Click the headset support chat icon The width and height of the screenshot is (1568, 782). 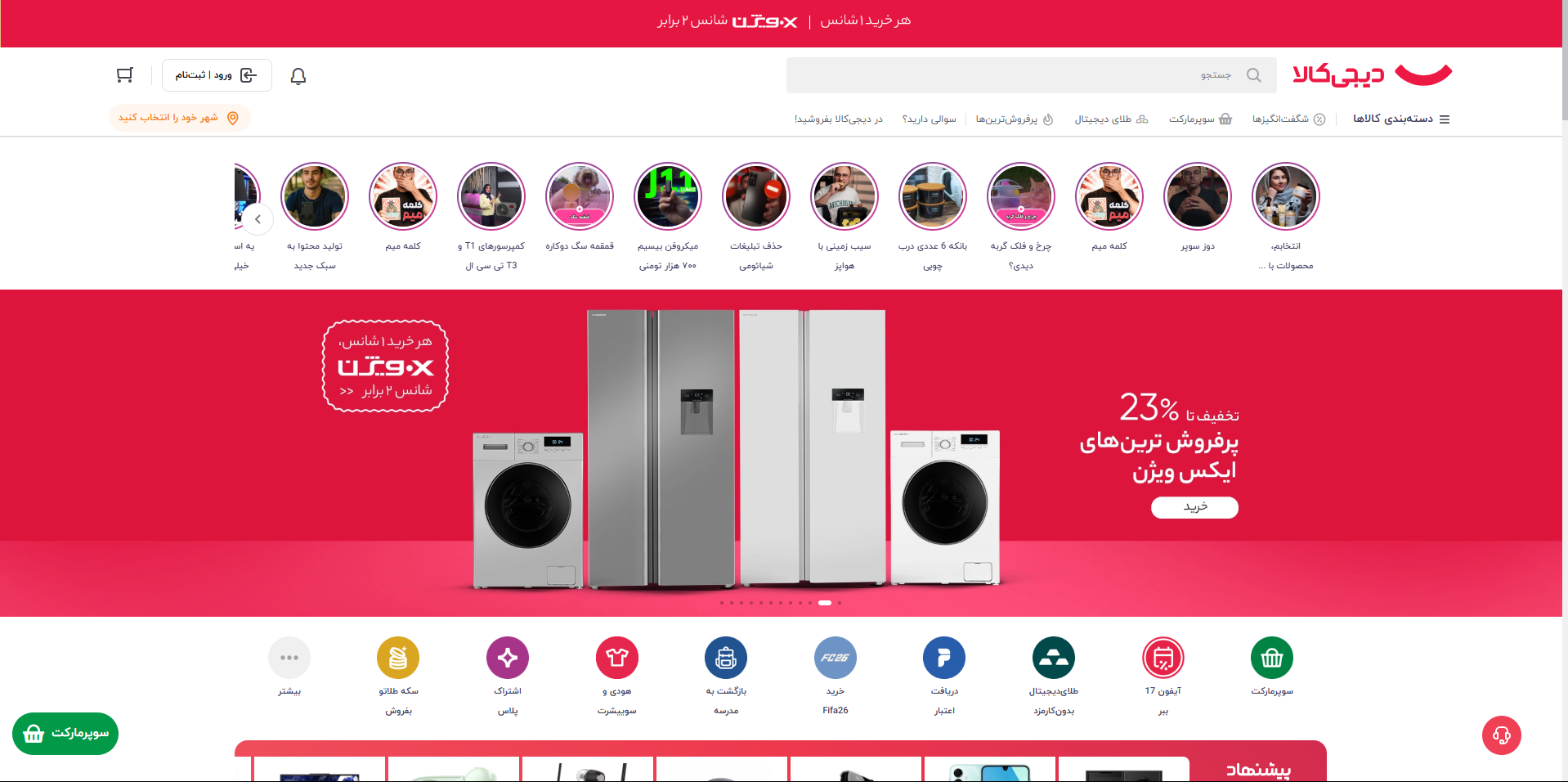tap(1501, 735)
